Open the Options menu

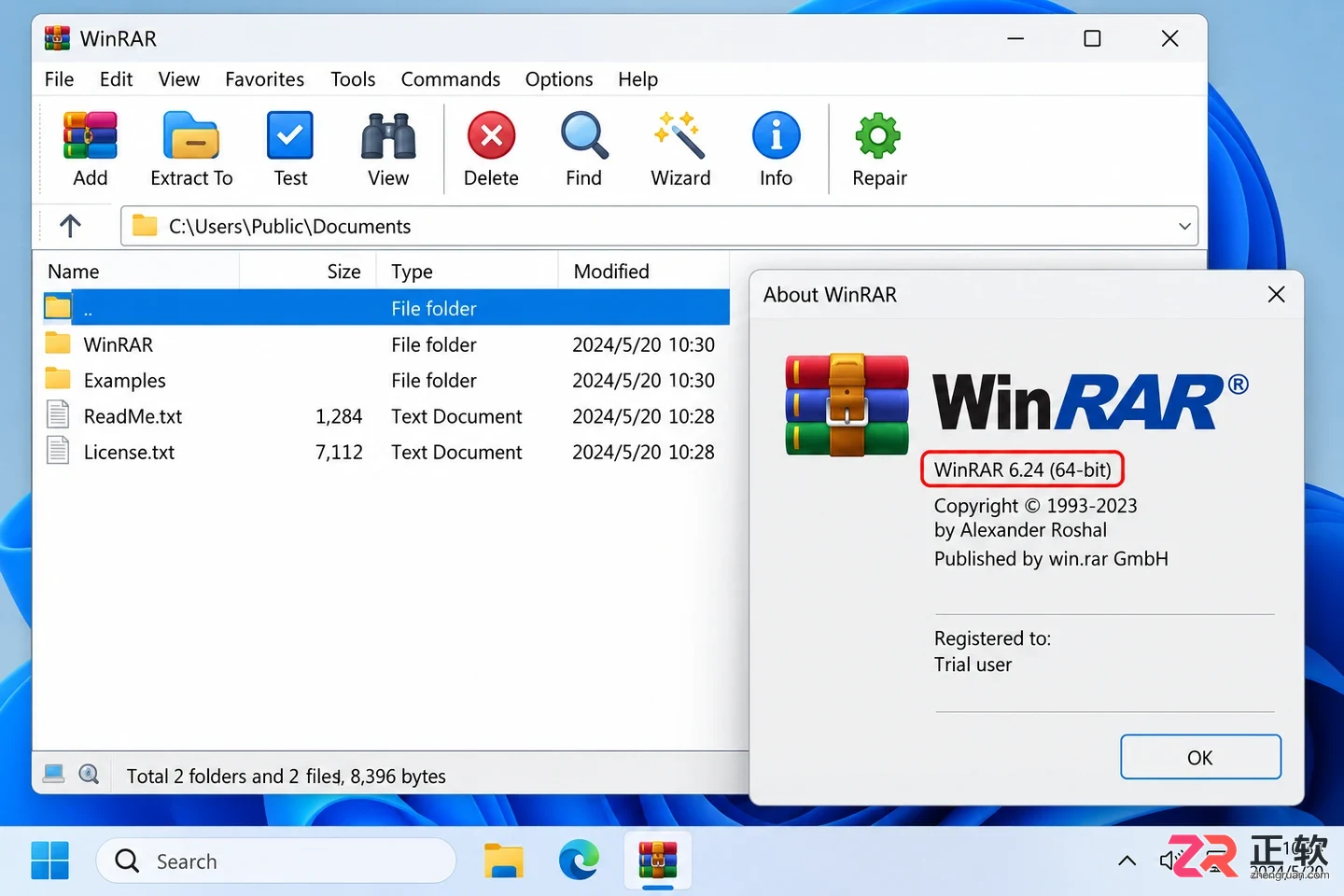559,79
